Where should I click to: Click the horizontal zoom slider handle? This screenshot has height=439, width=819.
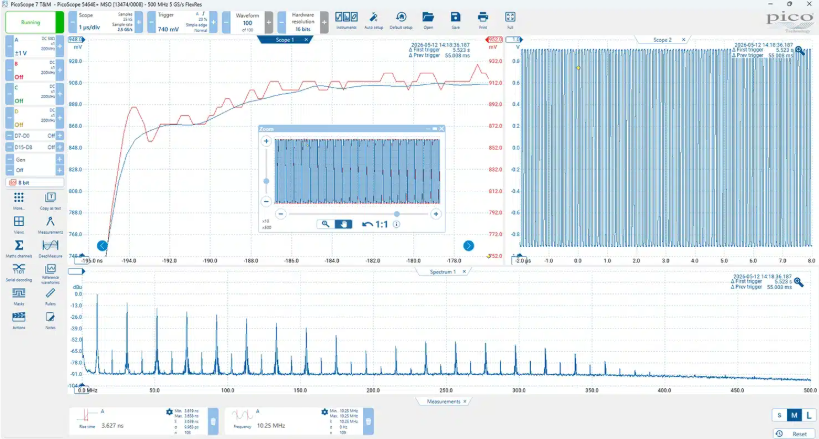[397, 214]
